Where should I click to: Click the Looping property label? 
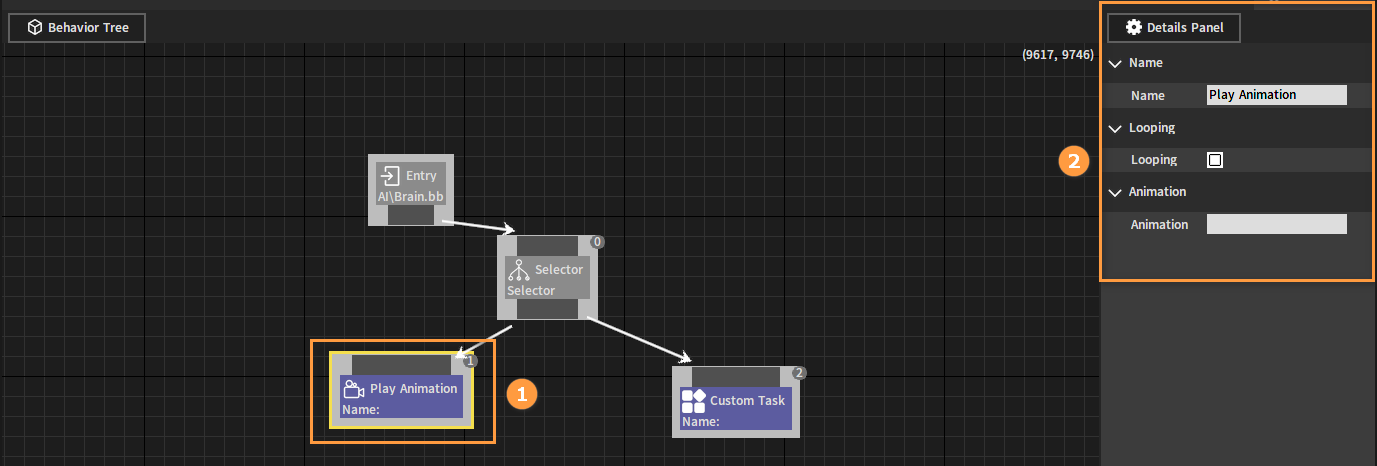pos(1154,160)
